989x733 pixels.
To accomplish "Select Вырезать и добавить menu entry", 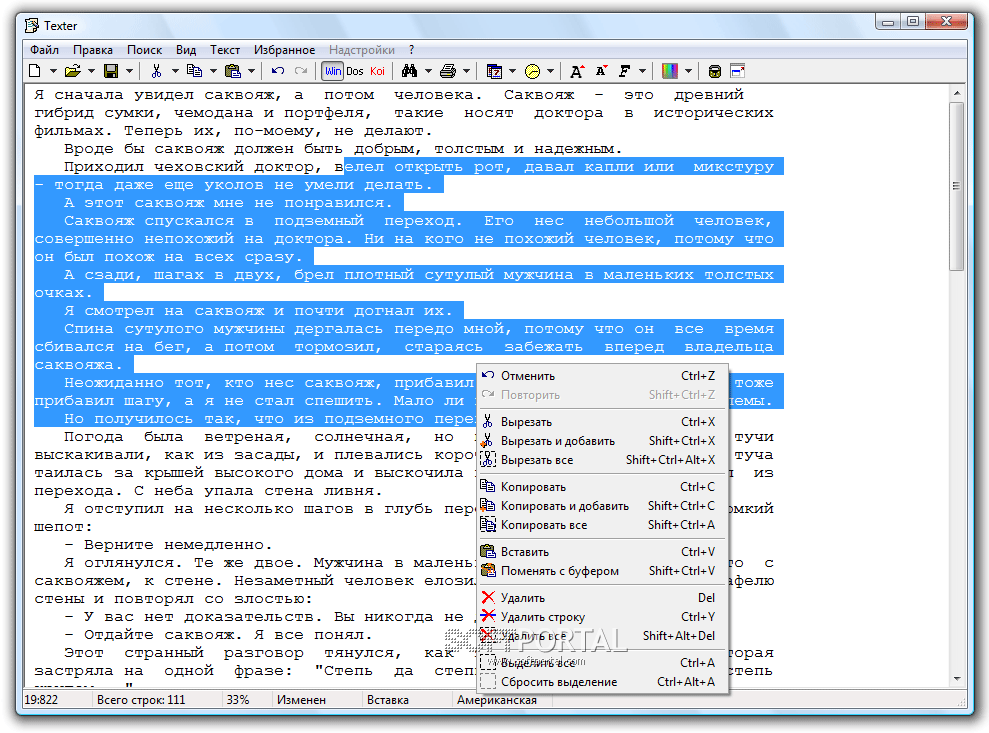I will [x=602, y=441].
